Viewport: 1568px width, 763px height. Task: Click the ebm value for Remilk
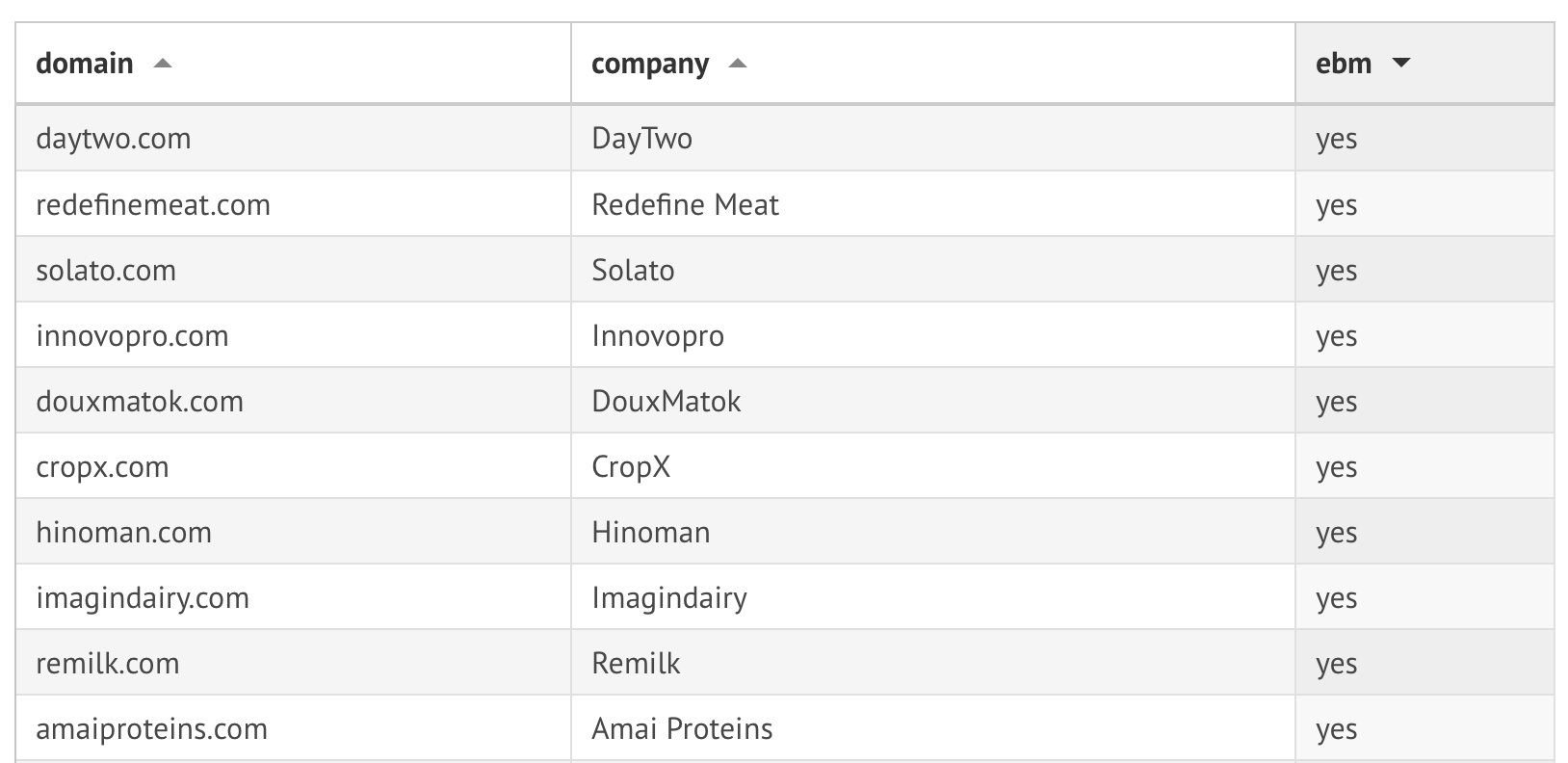[1337, 663]
